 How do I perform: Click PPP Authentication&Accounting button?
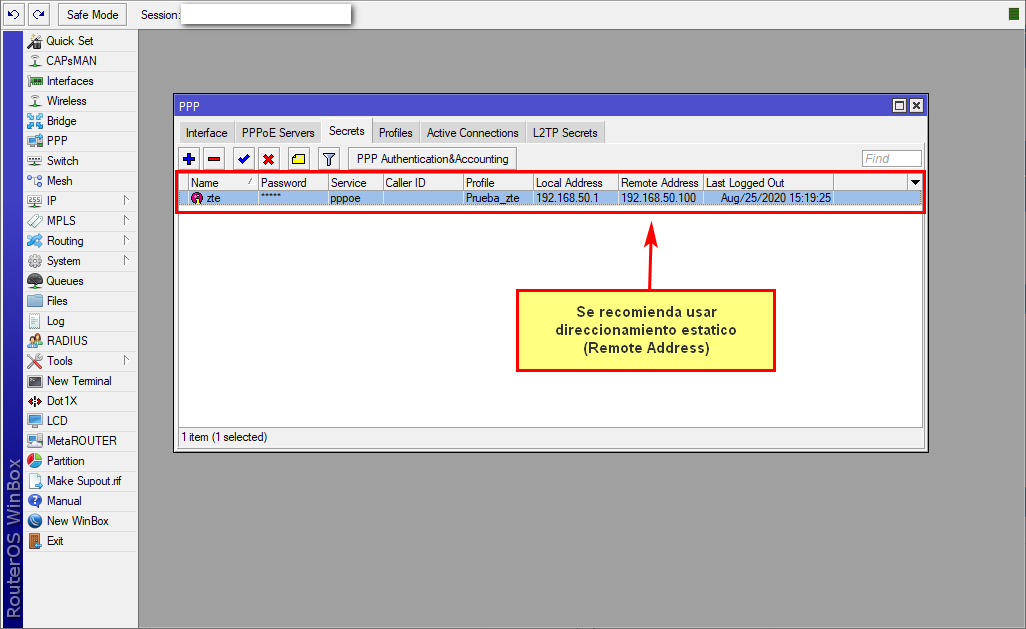(432, 159)
